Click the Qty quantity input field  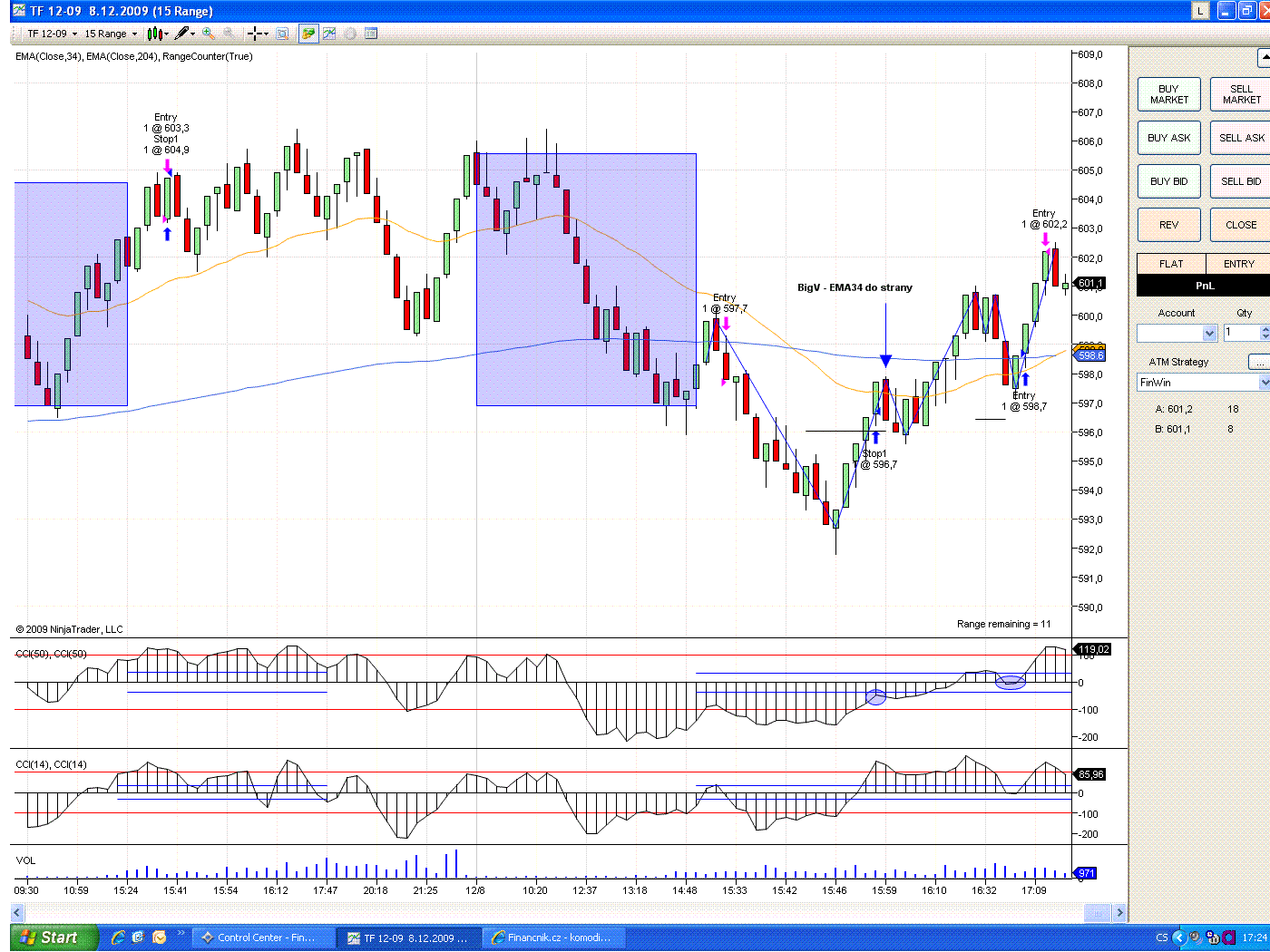tap(1241, 333)
